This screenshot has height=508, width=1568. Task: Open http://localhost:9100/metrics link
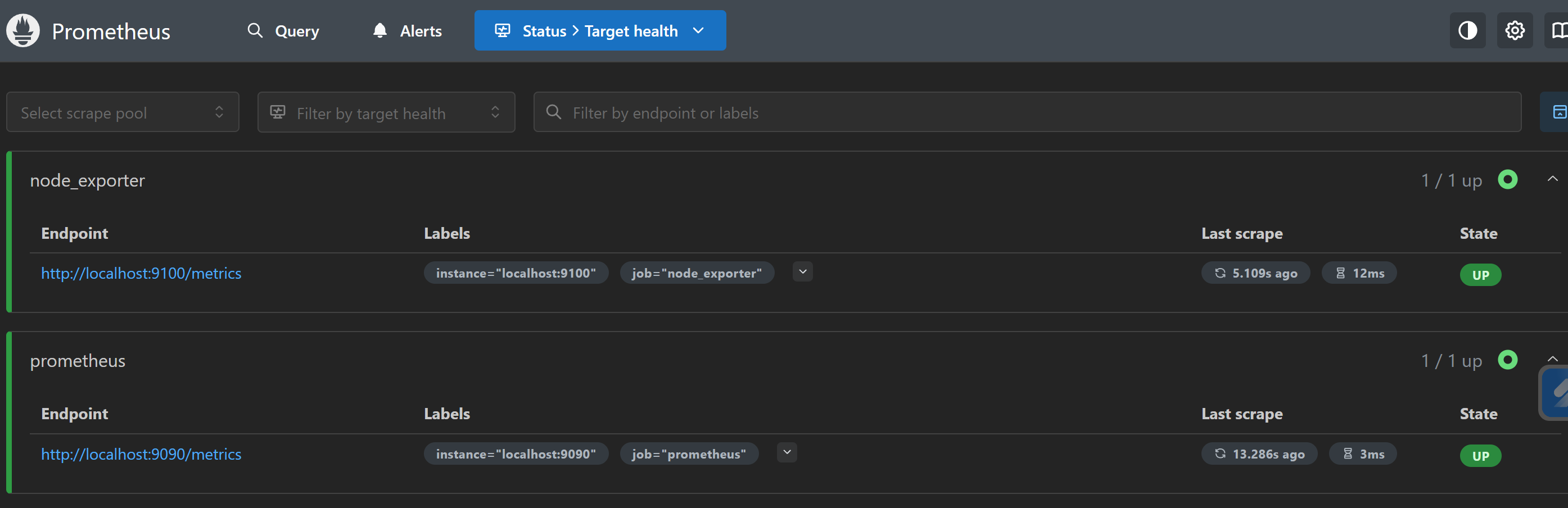point(141,273)
